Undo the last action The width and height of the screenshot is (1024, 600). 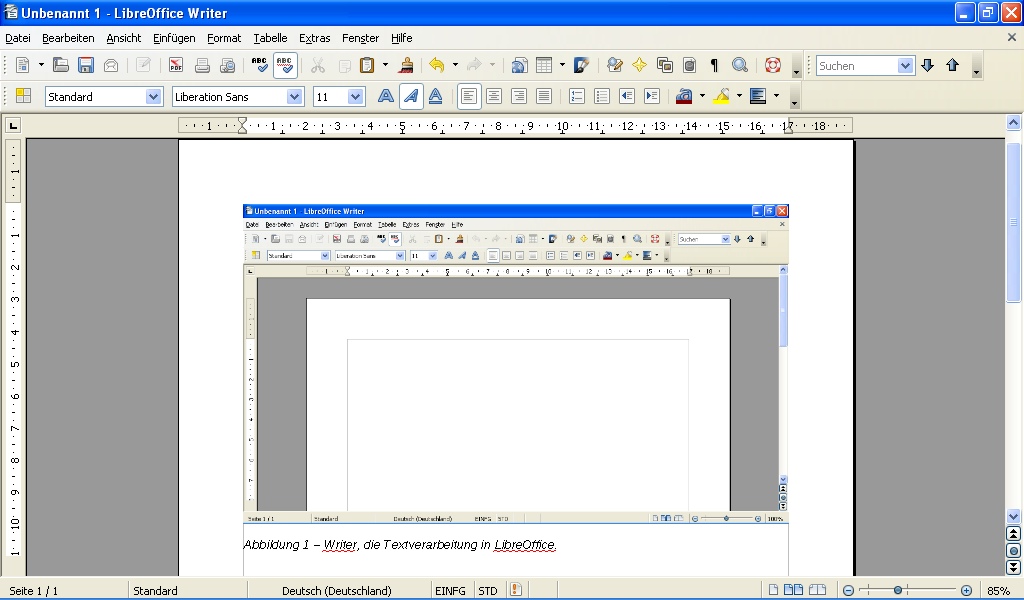(x=437, y=65)
